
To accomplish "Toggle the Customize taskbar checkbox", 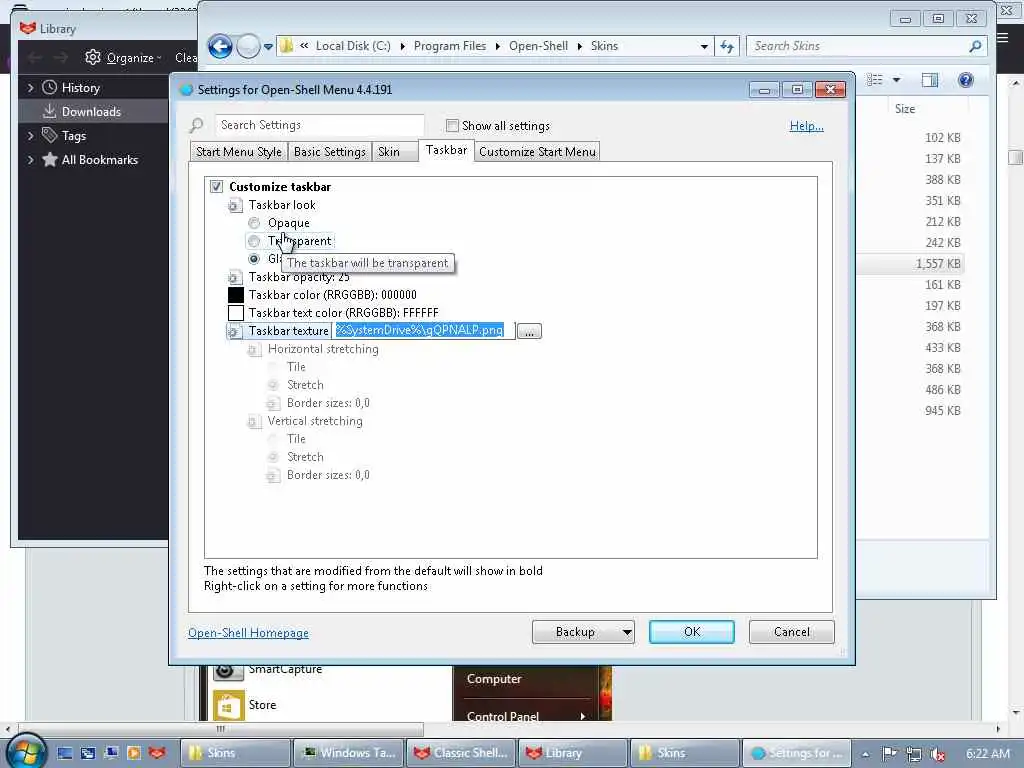I will (216, 187).
